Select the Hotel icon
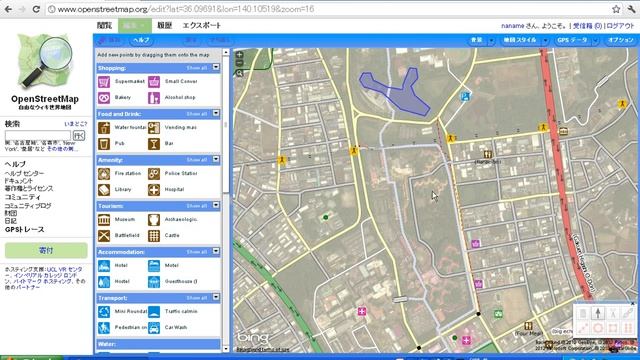The image size is (640, 360). tap(104, 266)
